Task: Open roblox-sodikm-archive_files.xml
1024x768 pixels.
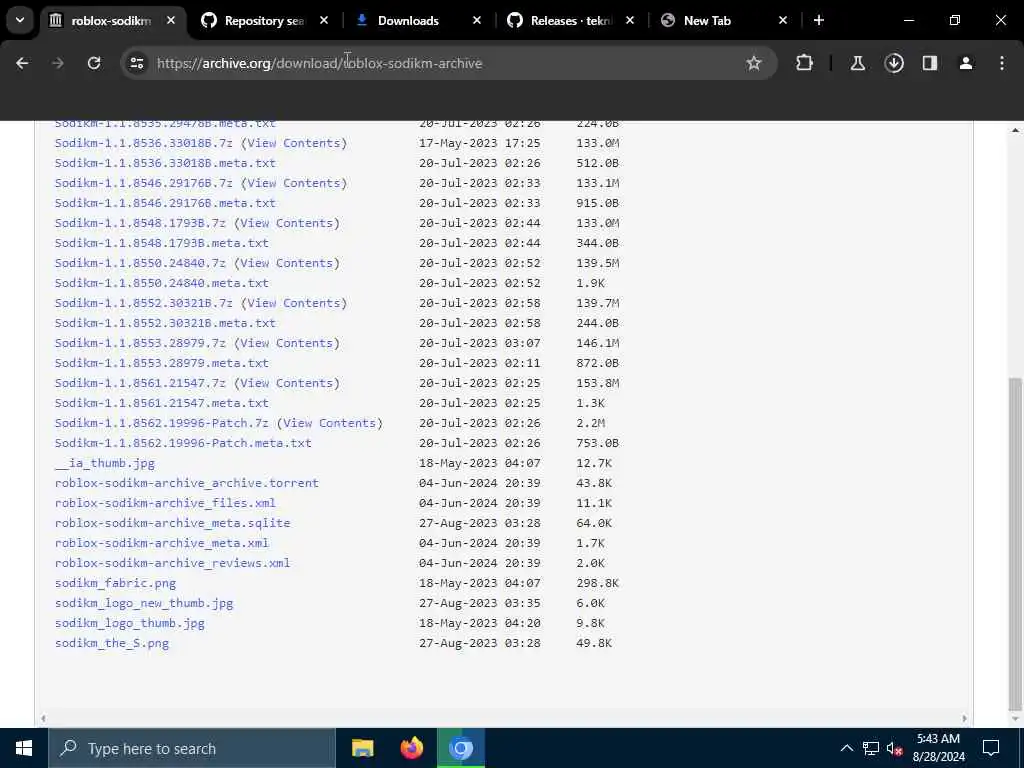Action: point(165,503)
